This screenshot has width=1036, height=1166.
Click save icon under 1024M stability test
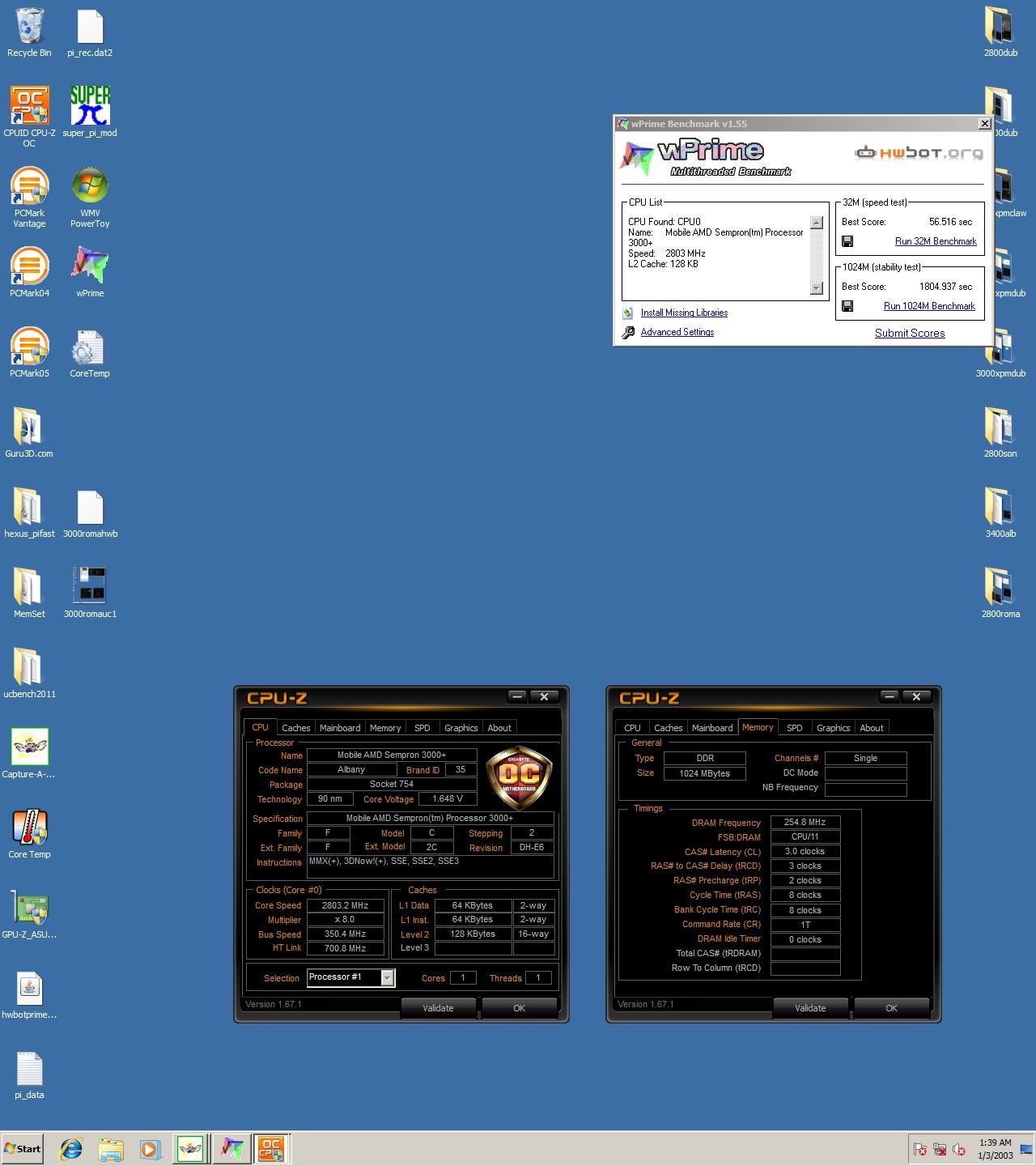click(x=847, y=306)
